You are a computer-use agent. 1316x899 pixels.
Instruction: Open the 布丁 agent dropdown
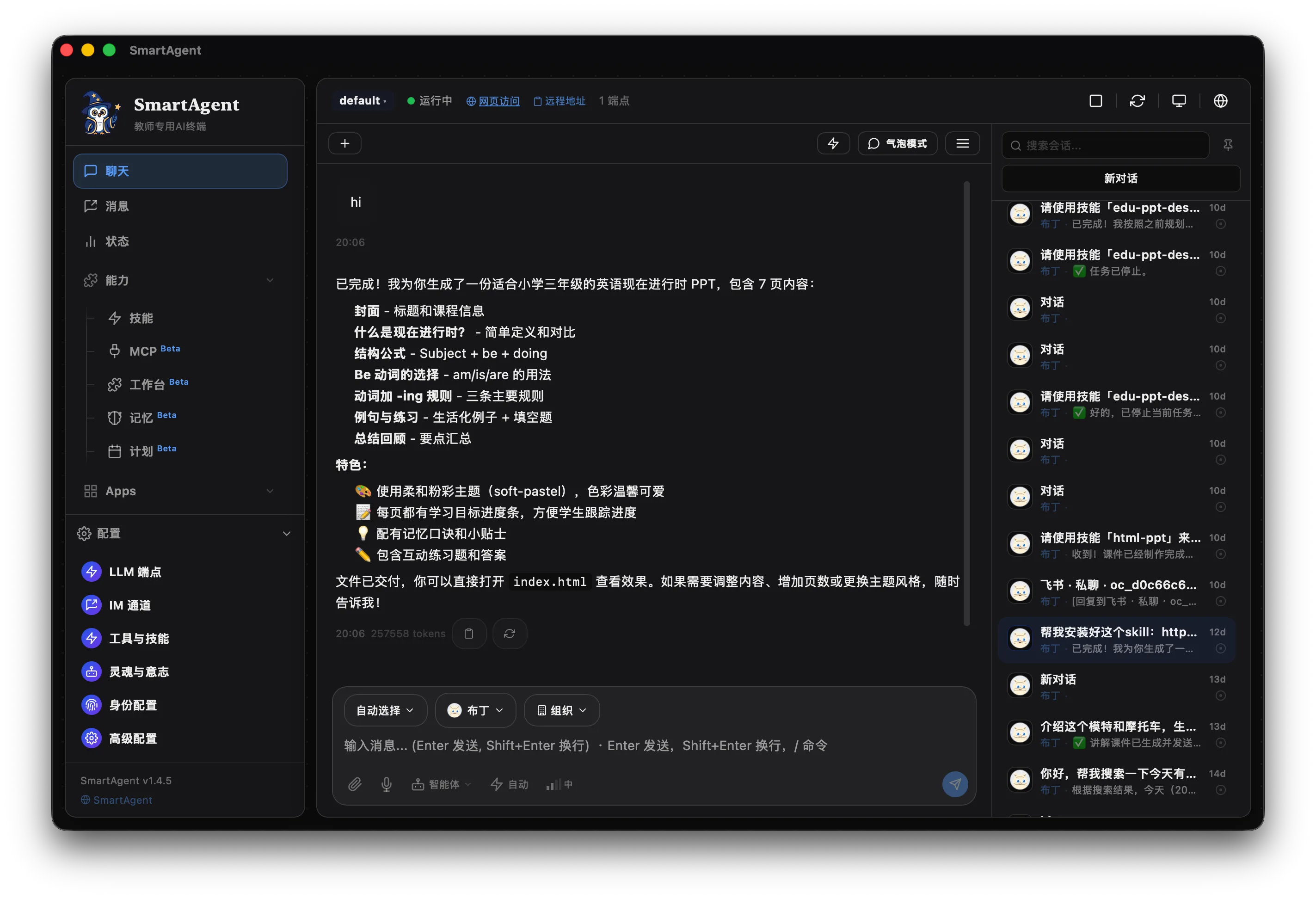[475, 710]
